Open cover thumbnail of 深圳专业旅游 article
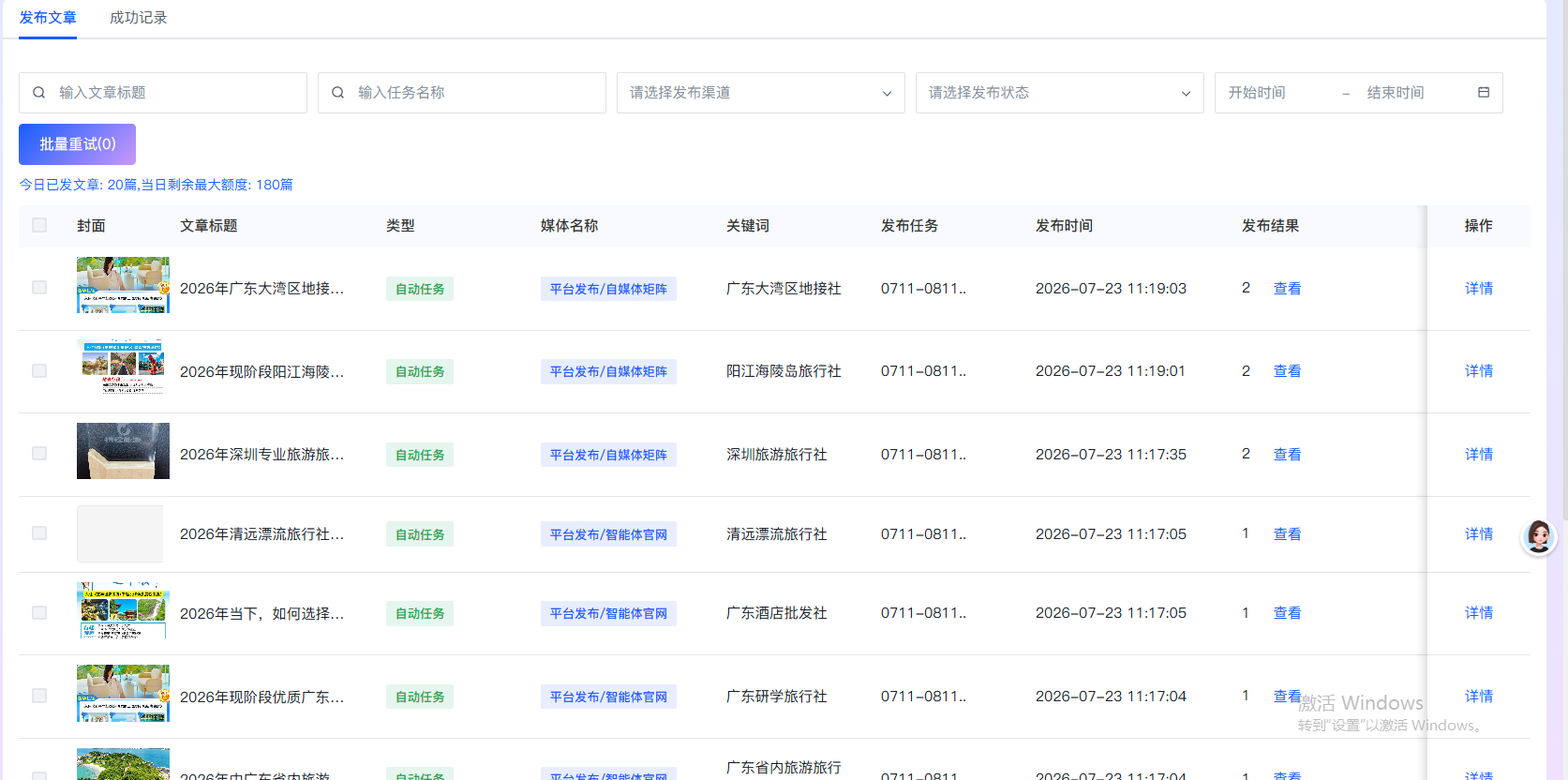This screenshot has width=1568, height=780. pos(123,451)
